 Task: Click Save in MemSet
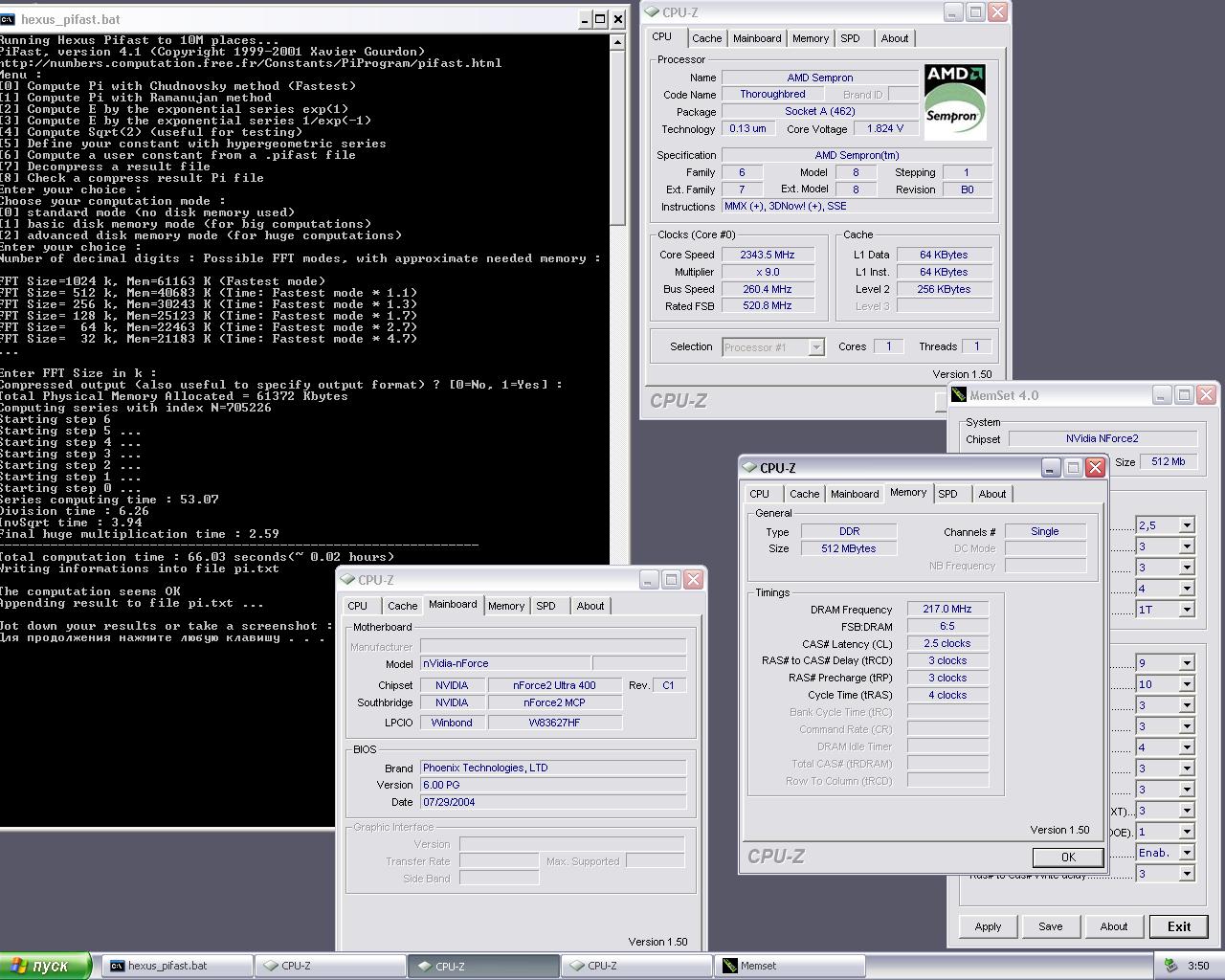point(1051,926)
